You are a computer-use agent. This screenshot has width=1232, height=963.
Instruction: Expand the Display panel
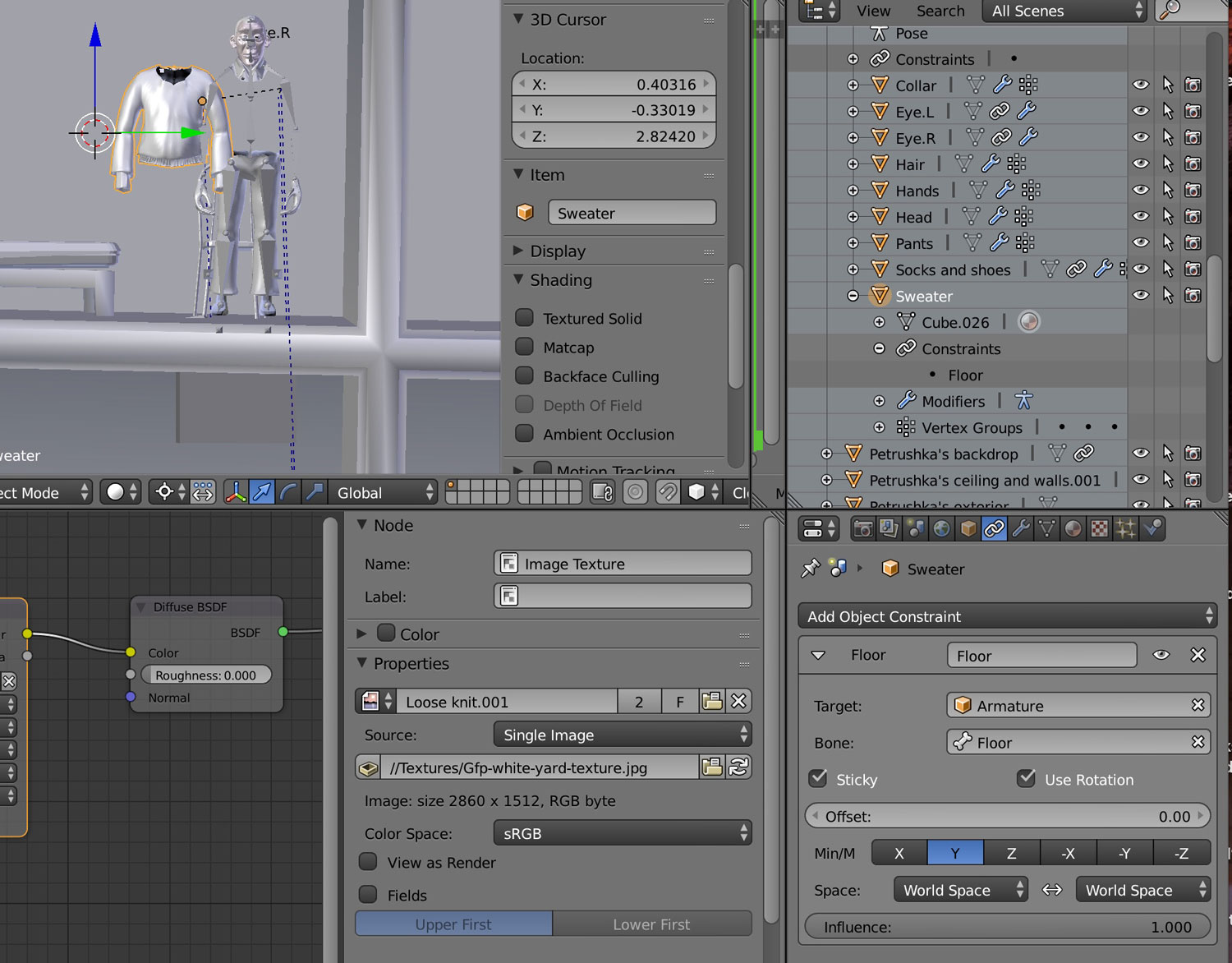click(x=558, y=251)
